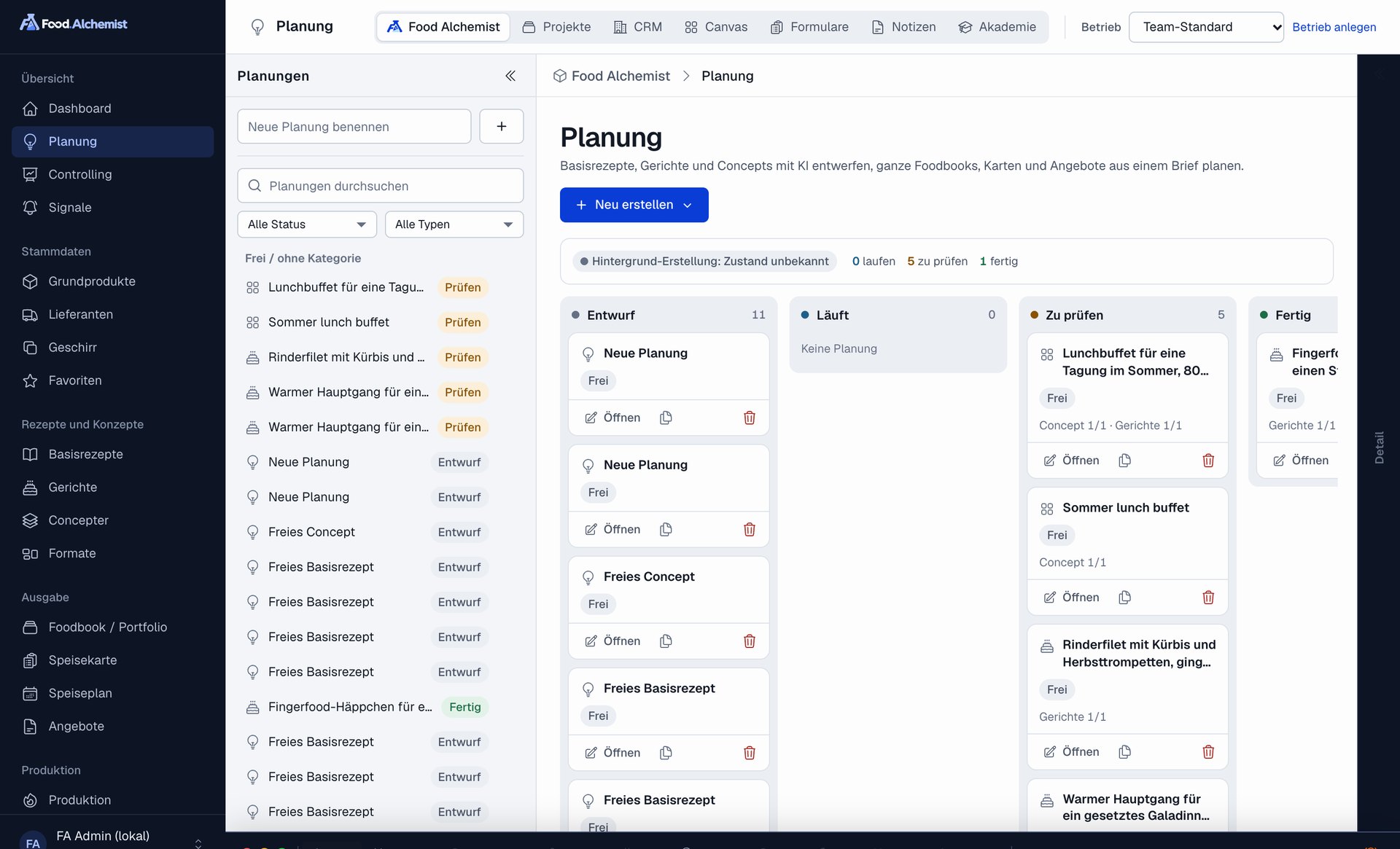Expand the FA Admin (lokal) user menu
The image size is (1400, 849).
point(112,840)
